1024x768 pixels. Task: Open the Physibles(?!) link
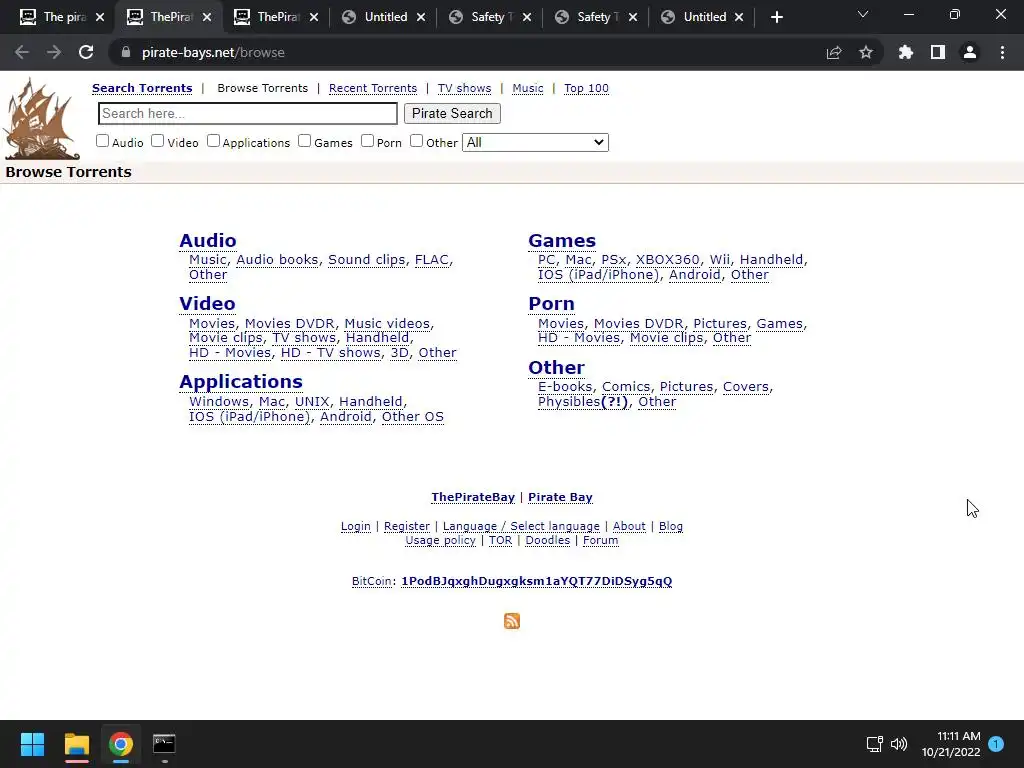(x=583, y=402)
